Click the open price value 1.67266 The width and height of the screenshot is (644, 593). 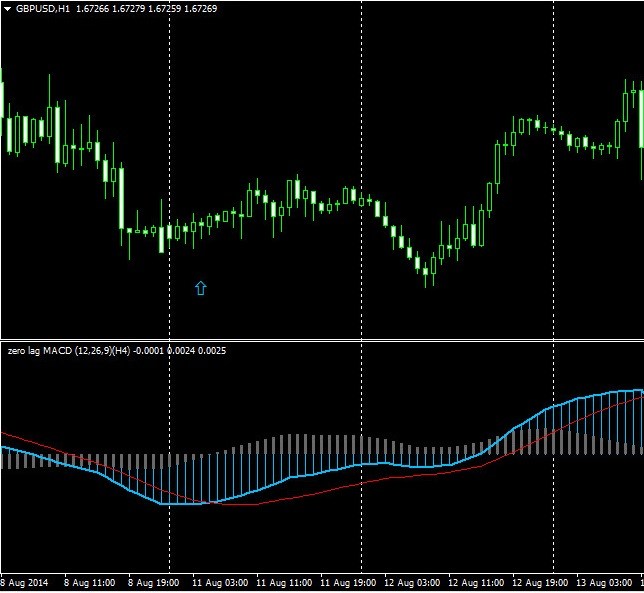pos(92,9)
